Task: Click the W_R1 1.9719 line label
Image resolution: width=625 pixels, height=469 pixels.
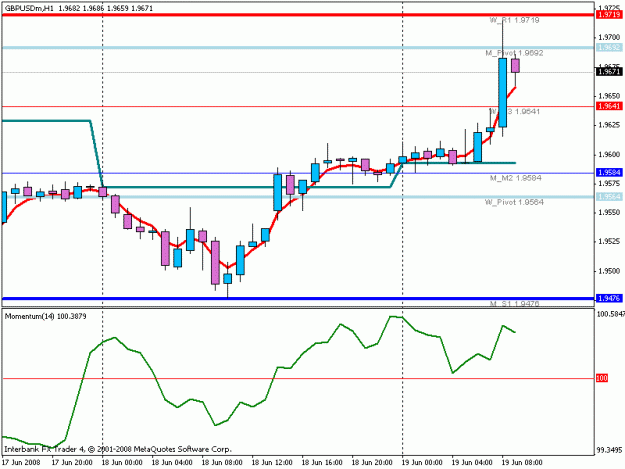Action: (x=514, y=20)
